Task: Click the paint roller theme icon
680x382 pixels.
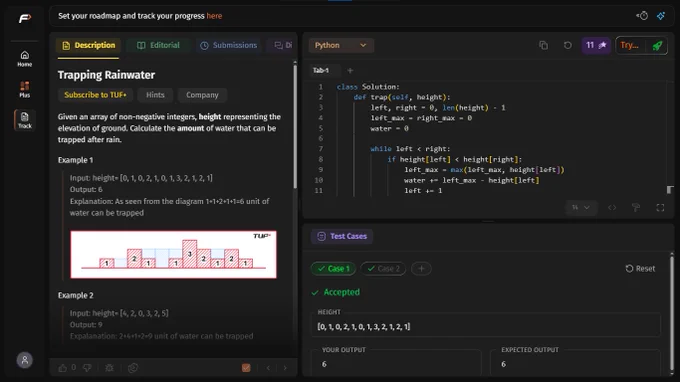Action: tap(636, 208)
